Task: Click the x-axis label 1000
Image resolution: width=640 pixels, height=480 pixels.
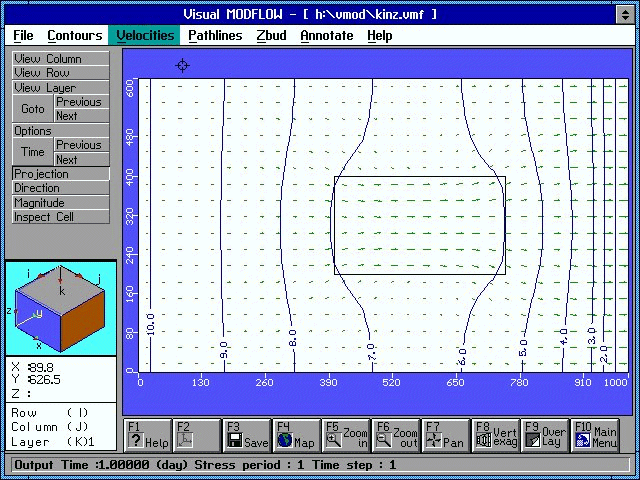Action: point(616,382)
